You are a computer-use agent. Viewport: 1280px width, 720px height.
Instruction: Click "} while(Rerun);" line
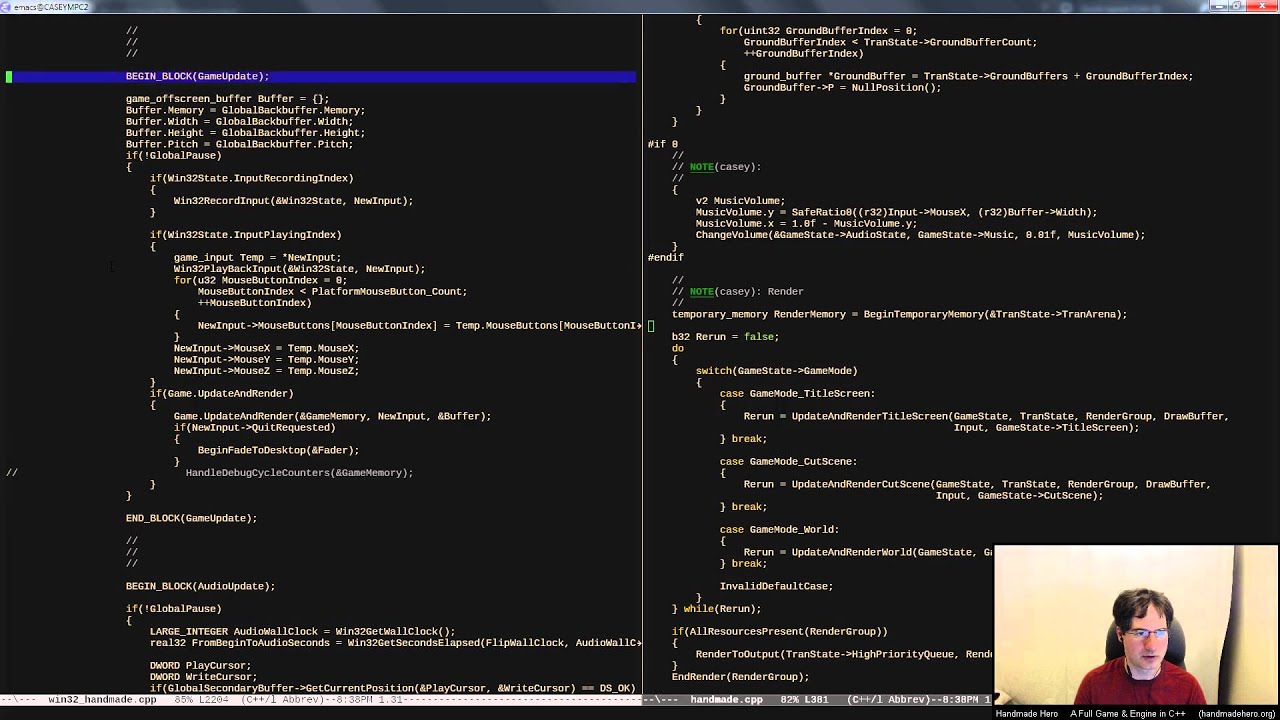pyautogui.click(x=716, y=609)
